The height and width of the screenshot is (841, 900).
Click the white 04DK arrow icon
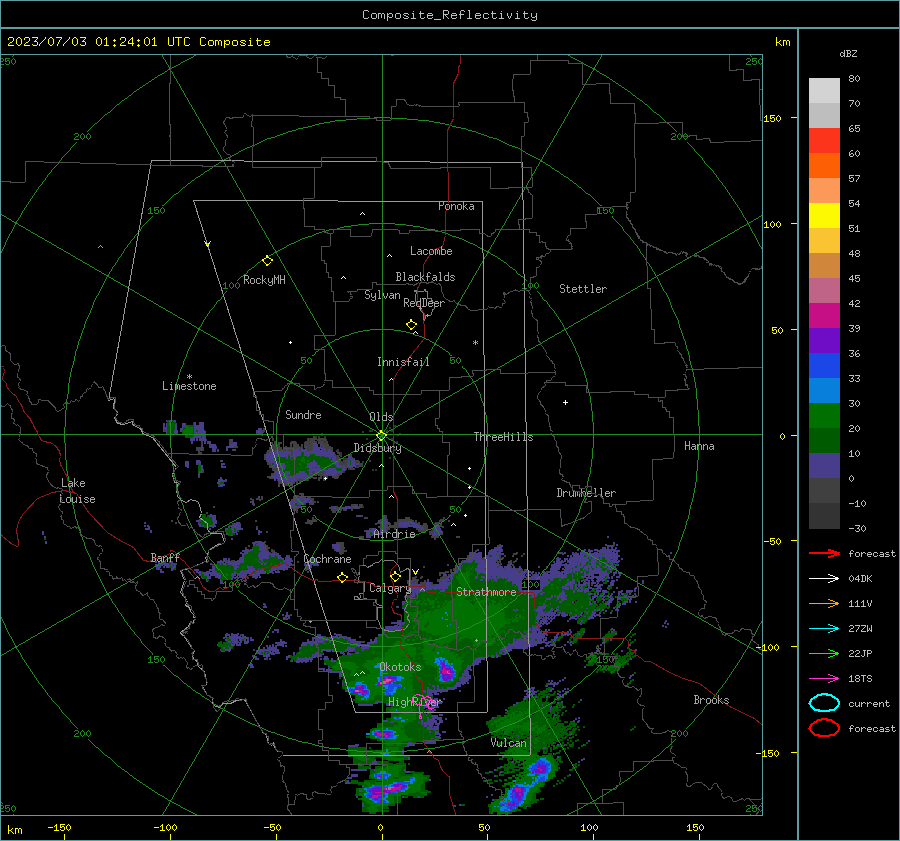point(824,578)
